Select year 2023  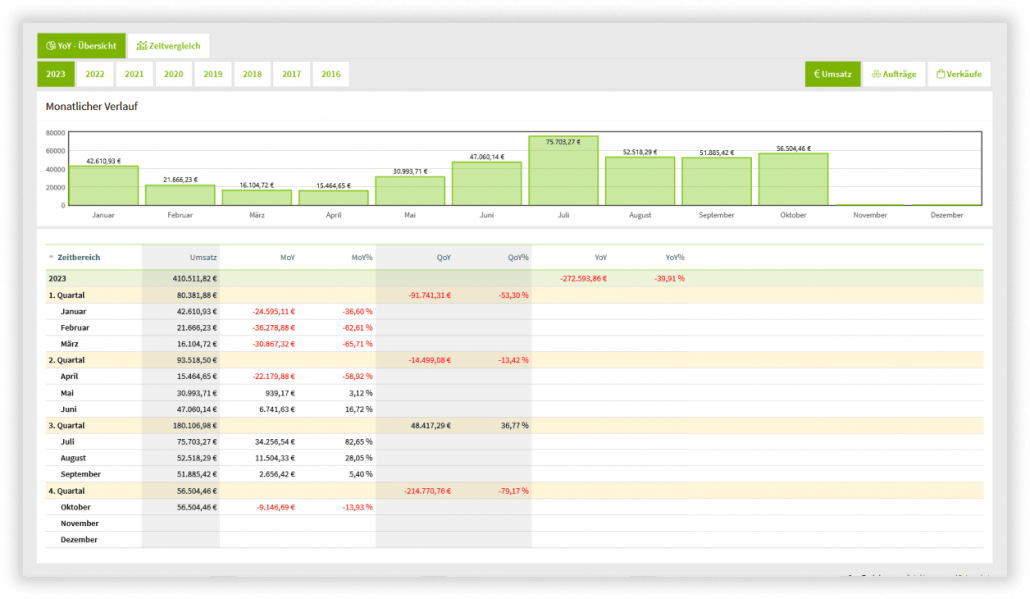coord(56,74)
